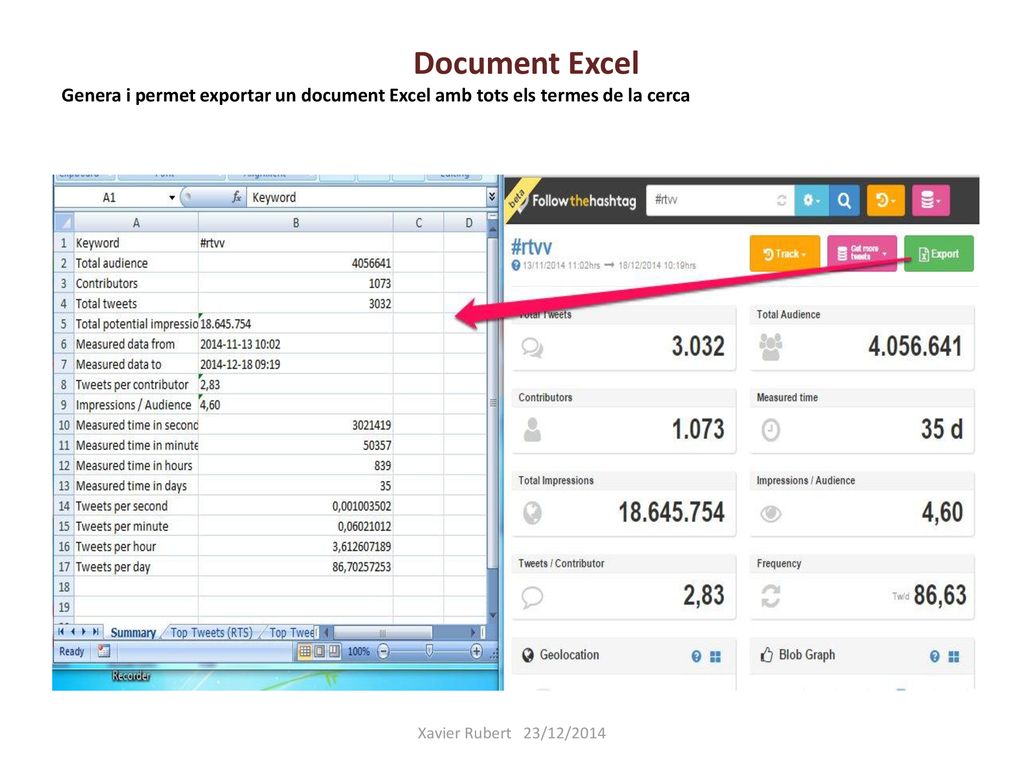Click the Followthehashtag logo
1024x768 pixels.
(583, 200)
